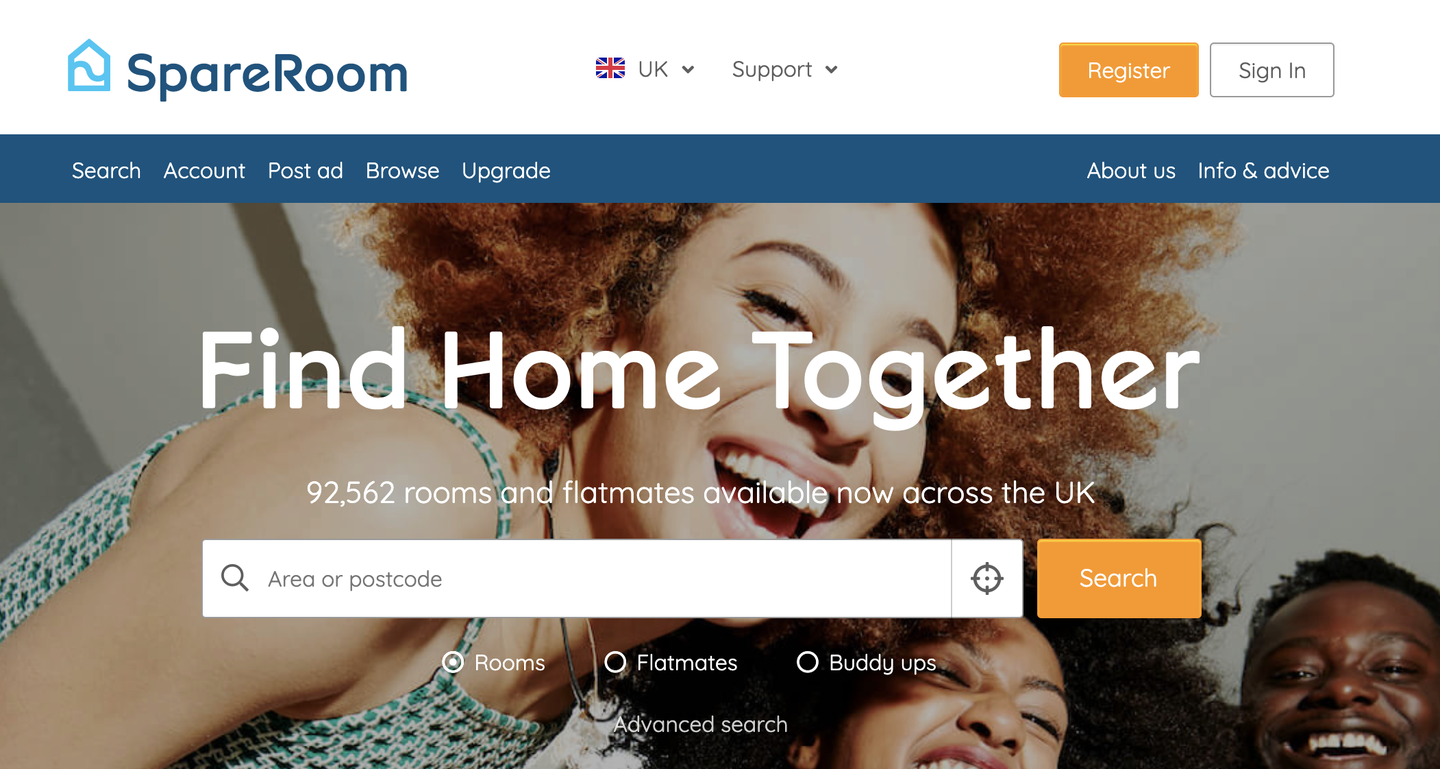Image resolution: width=1440 pixels, height=769 pixels.
Task: Open the Search menu in navigation bar
Action: 106,171
